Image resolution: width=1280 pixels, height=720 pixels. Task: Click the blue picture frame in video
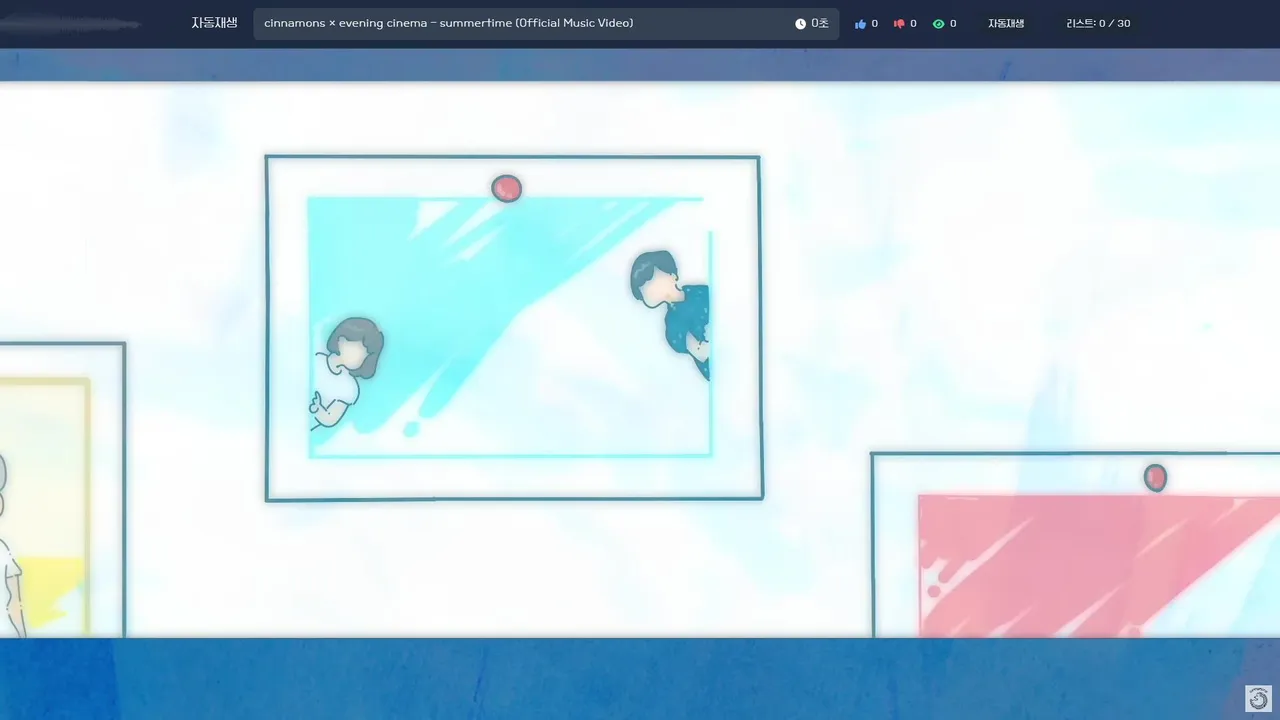tap(513, 328)
